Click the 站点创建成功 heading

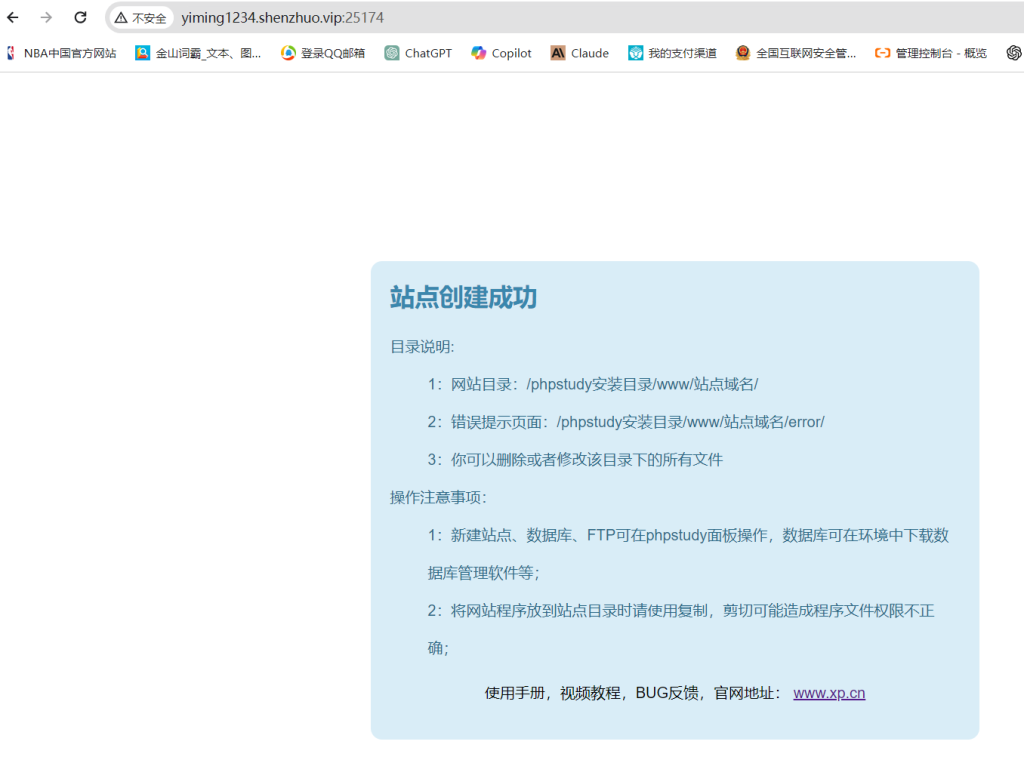click(463, 297)
